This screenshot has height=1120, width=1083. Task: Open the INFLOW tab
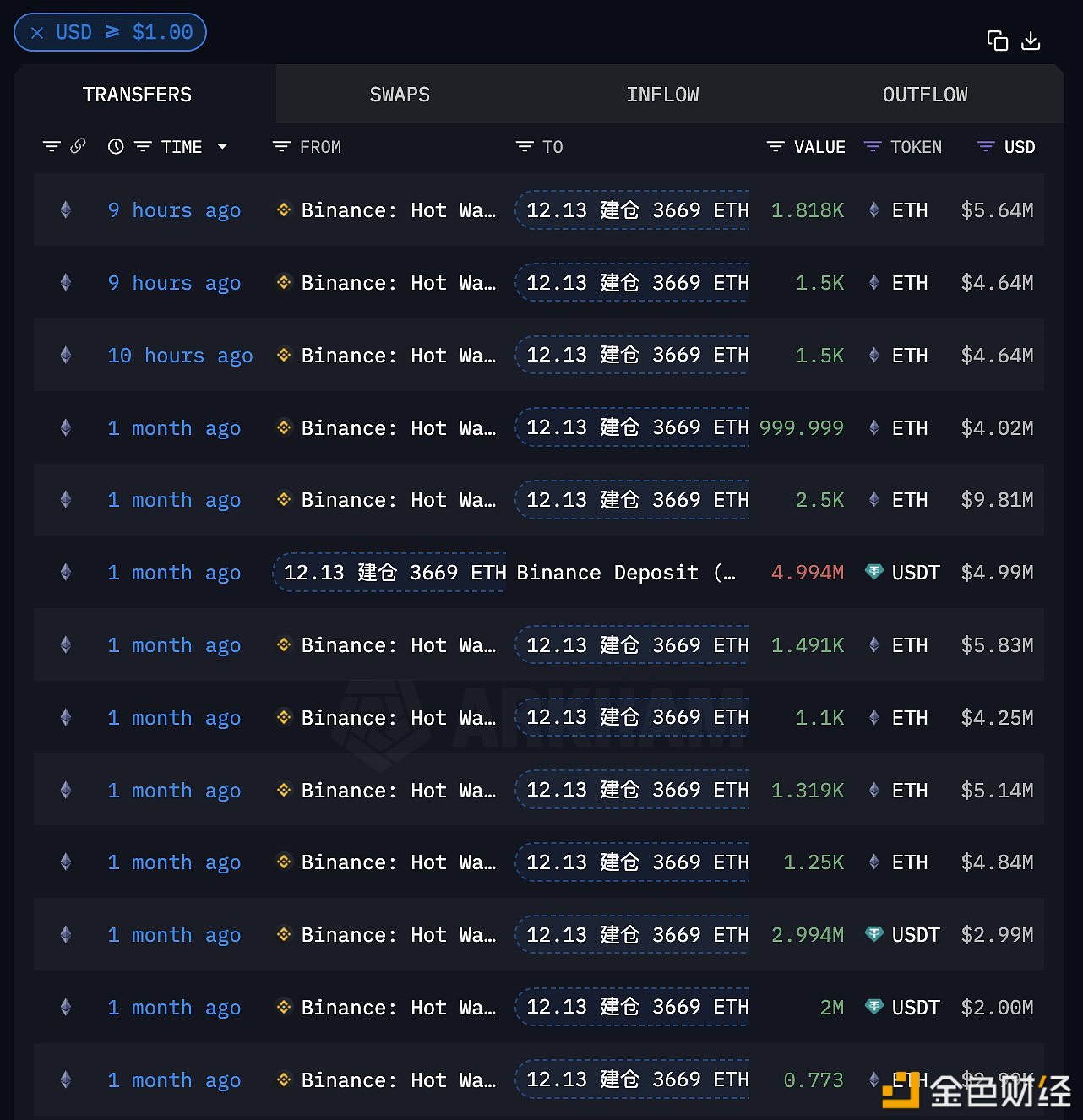662,95
